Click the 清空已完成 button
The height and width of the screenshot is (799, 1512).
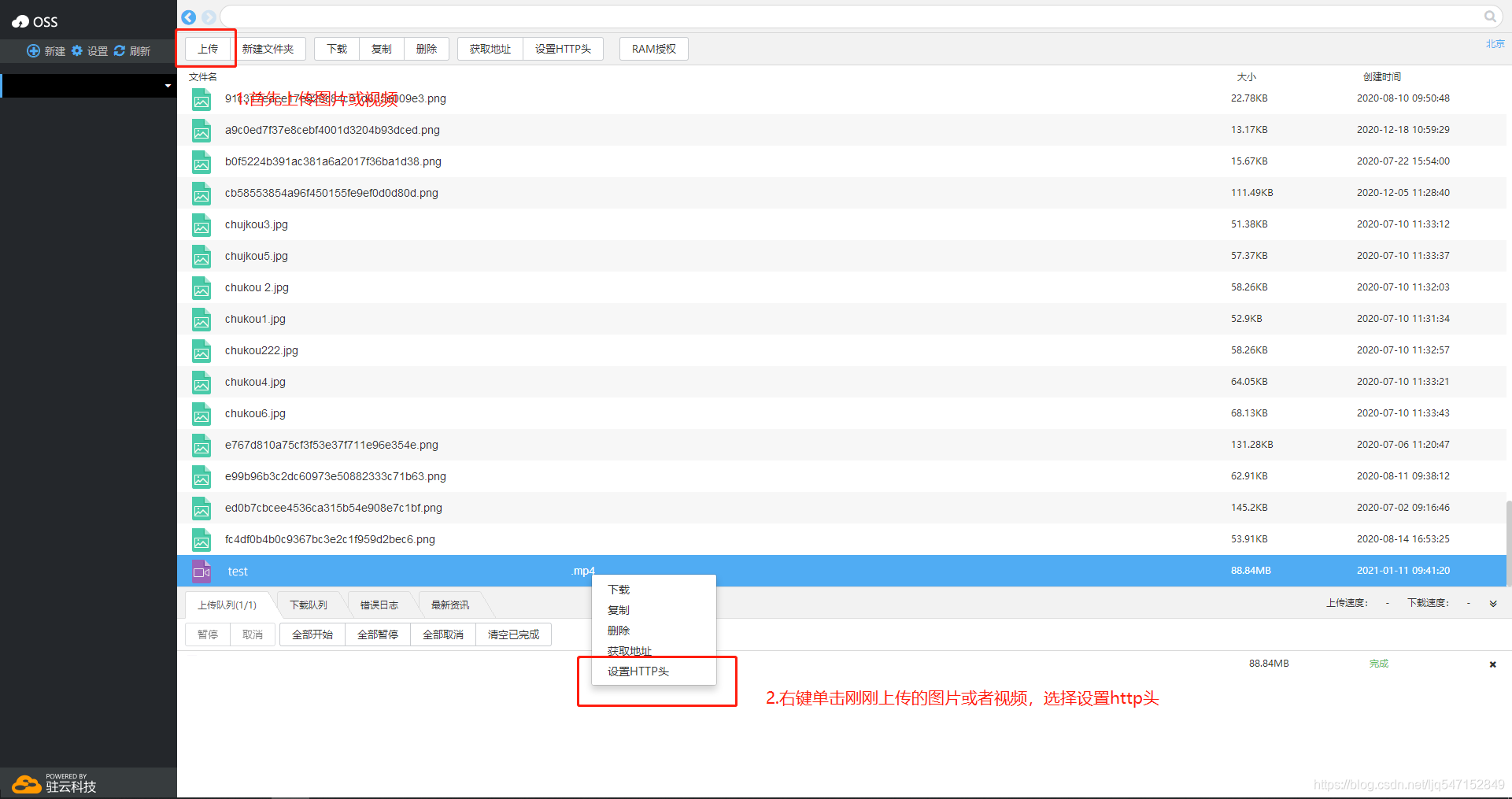tap(514, 634)
